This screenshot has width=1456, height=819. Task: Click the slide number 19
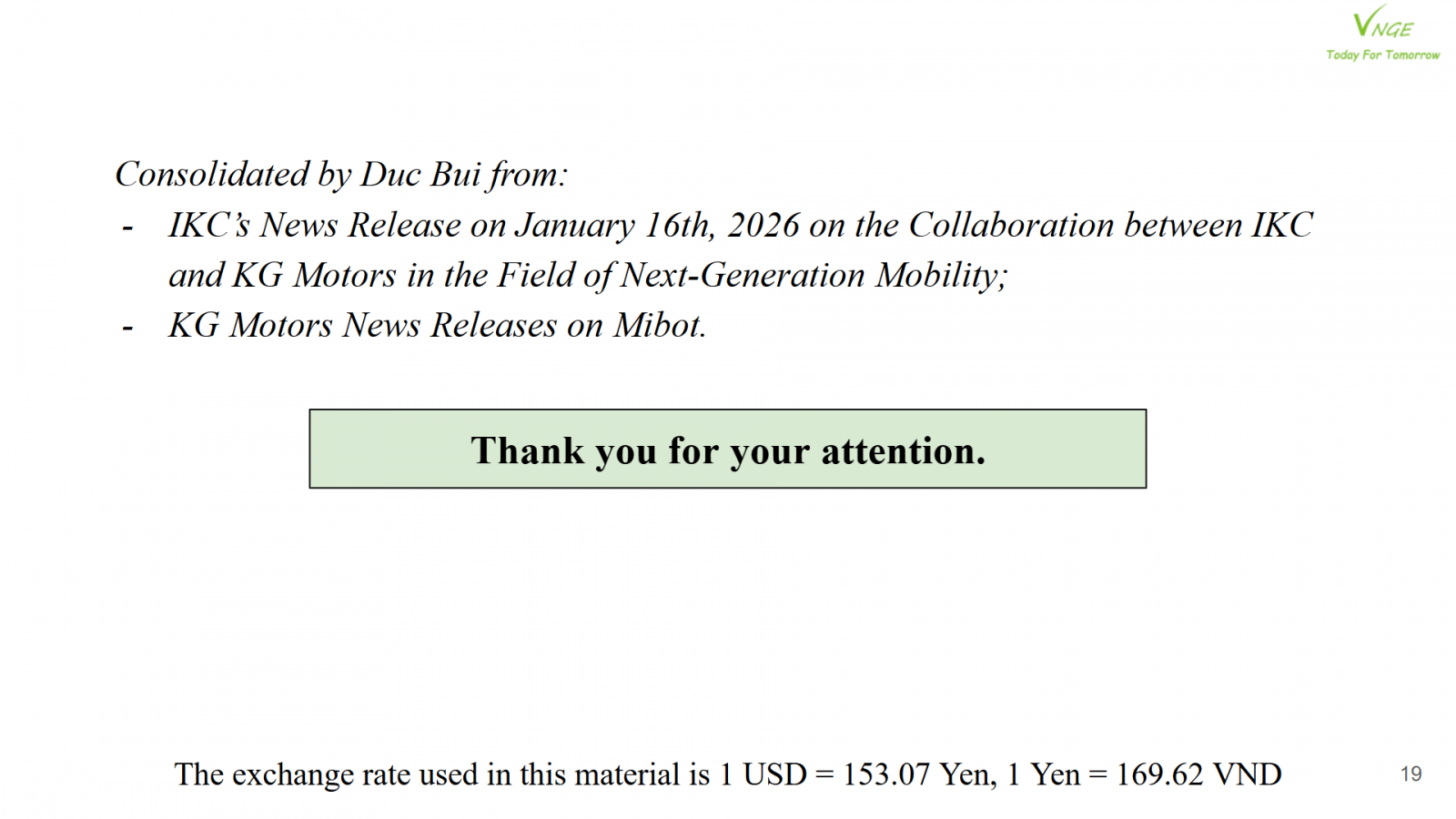(x=1410, y=774)
